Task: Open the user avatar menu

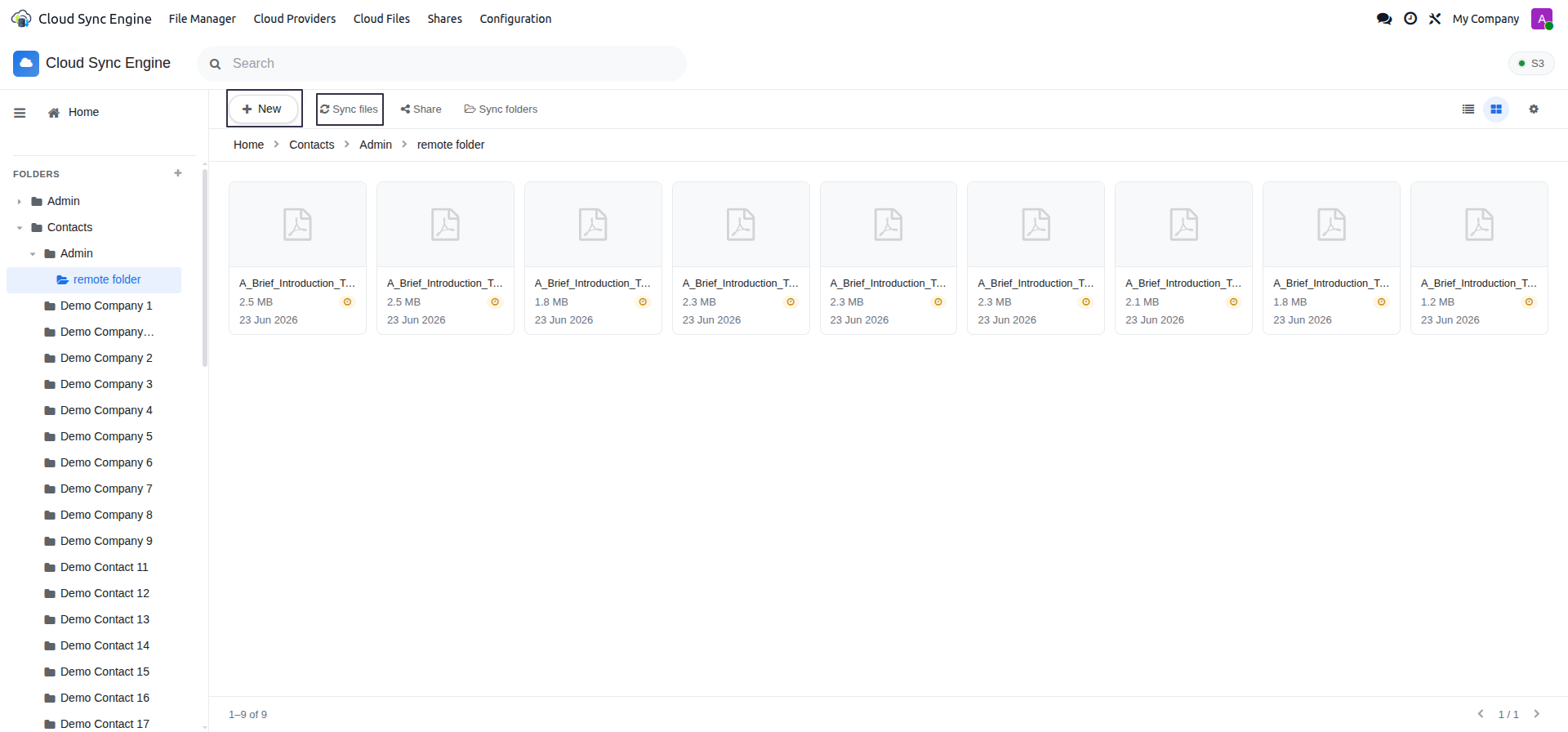Action: pyautogui.click(x=1542, y=19)
